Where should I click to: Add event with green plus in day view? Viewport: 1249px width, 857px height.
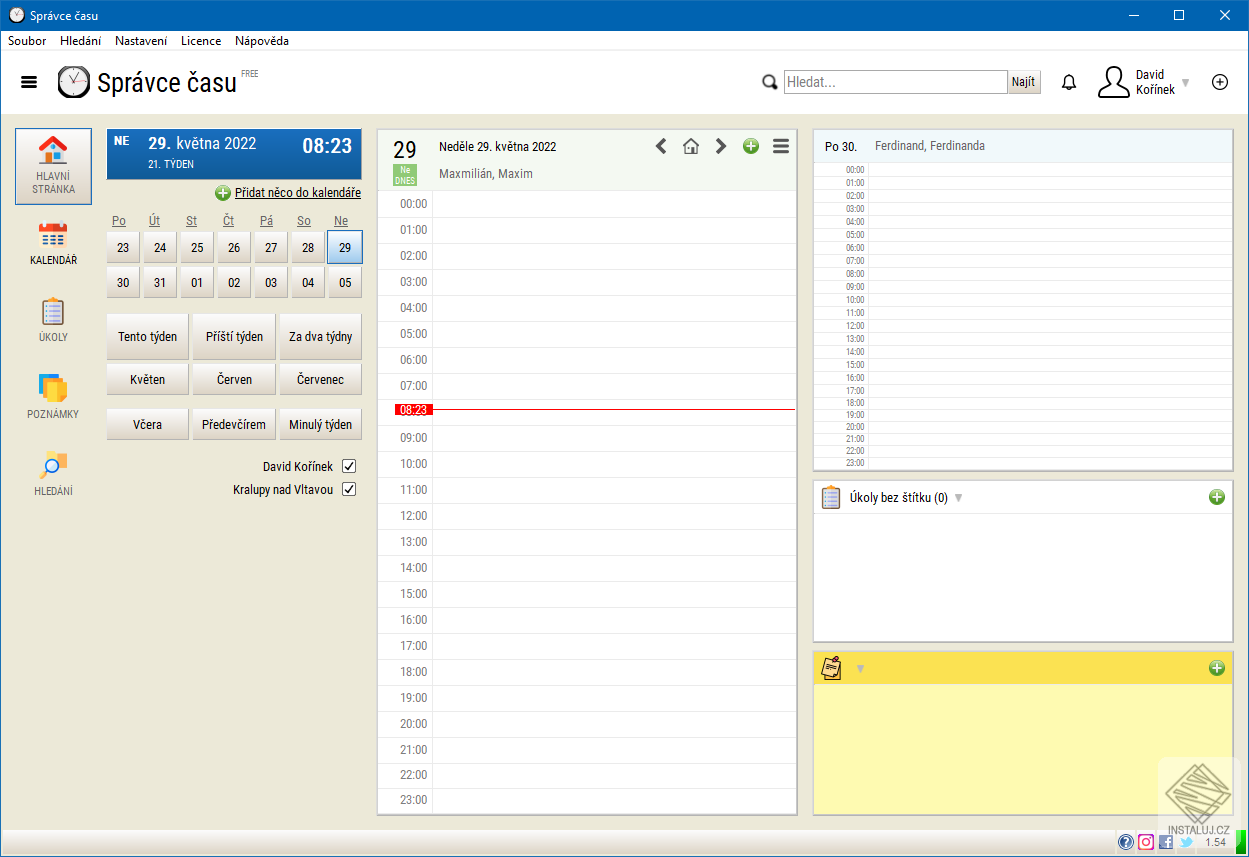[x=751, y=146]
